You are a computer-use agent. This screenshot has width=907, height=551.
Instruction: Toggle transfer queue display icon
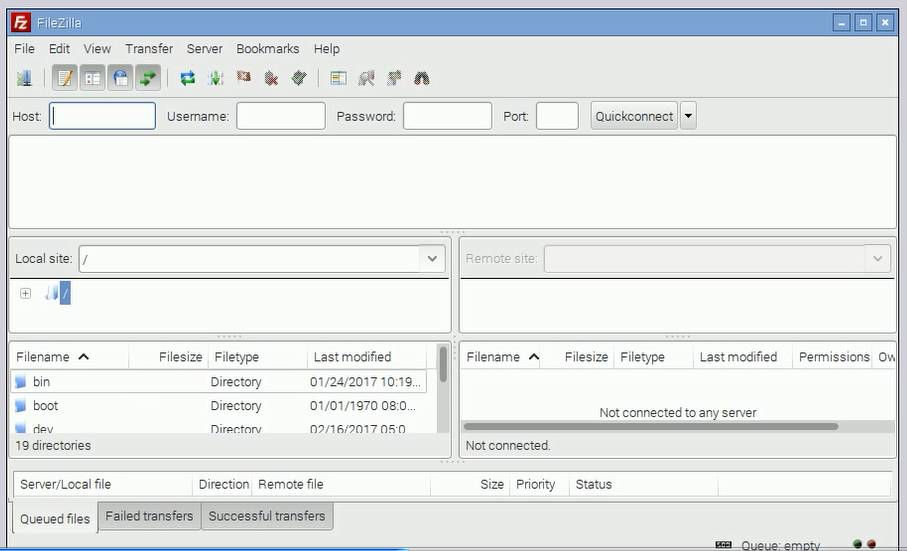click(x=148, y=78)
